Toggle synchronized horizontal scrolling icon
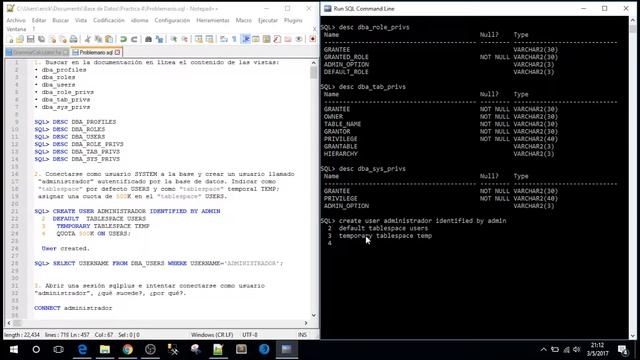The width and height of the screenshot is (640, 360). [x=209, y=39]
